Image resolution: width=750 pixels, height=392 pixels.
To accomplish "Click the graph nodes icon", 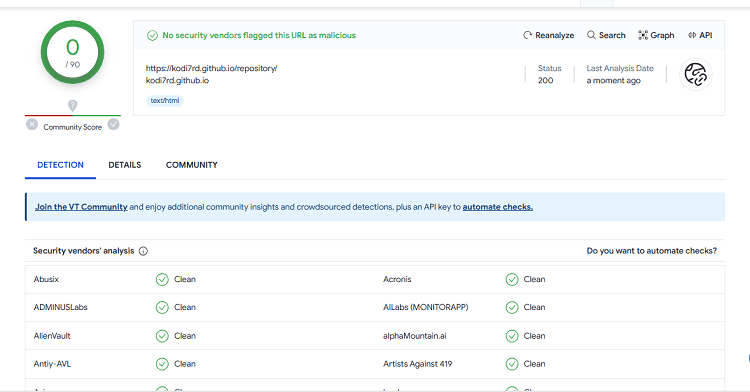I will click(643, 35).
